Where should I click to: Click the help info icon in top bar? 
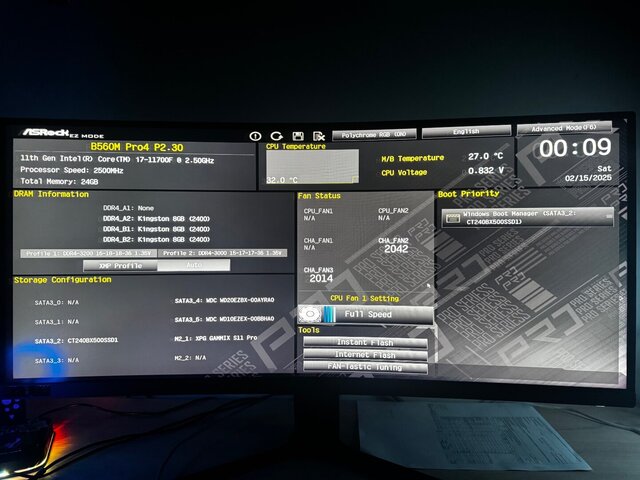point(255,135)
